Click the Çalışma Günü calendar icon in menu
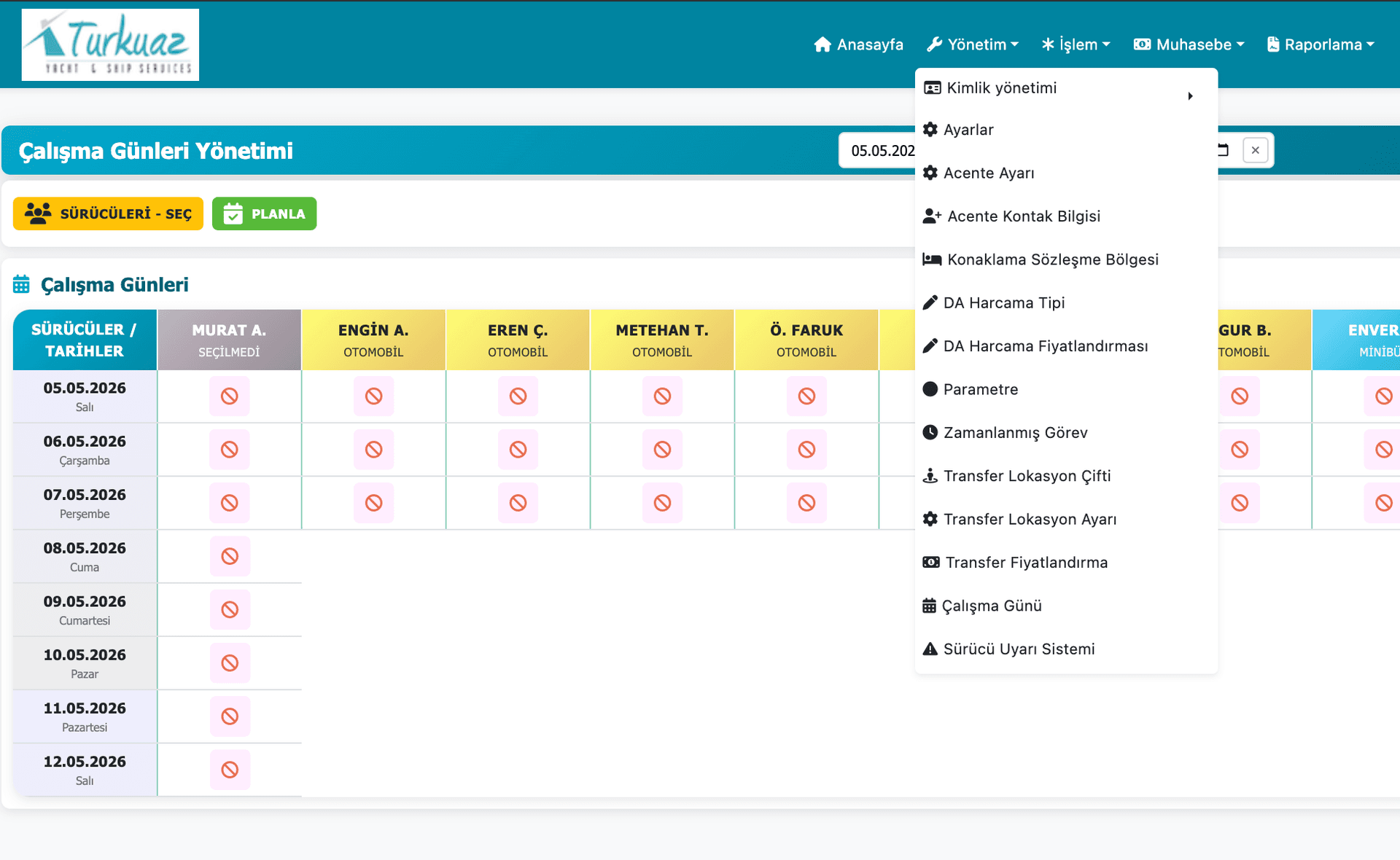 (929, 606)
